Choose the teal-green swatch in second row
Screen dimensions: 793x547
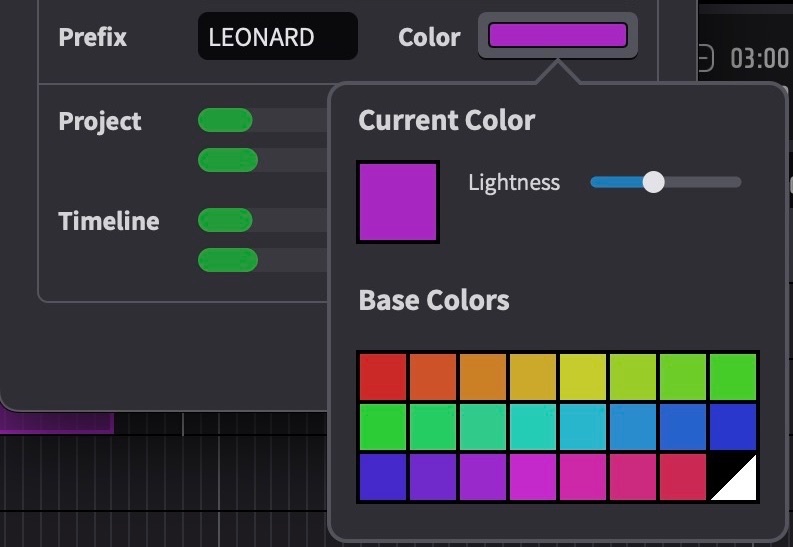pos(483,427)
